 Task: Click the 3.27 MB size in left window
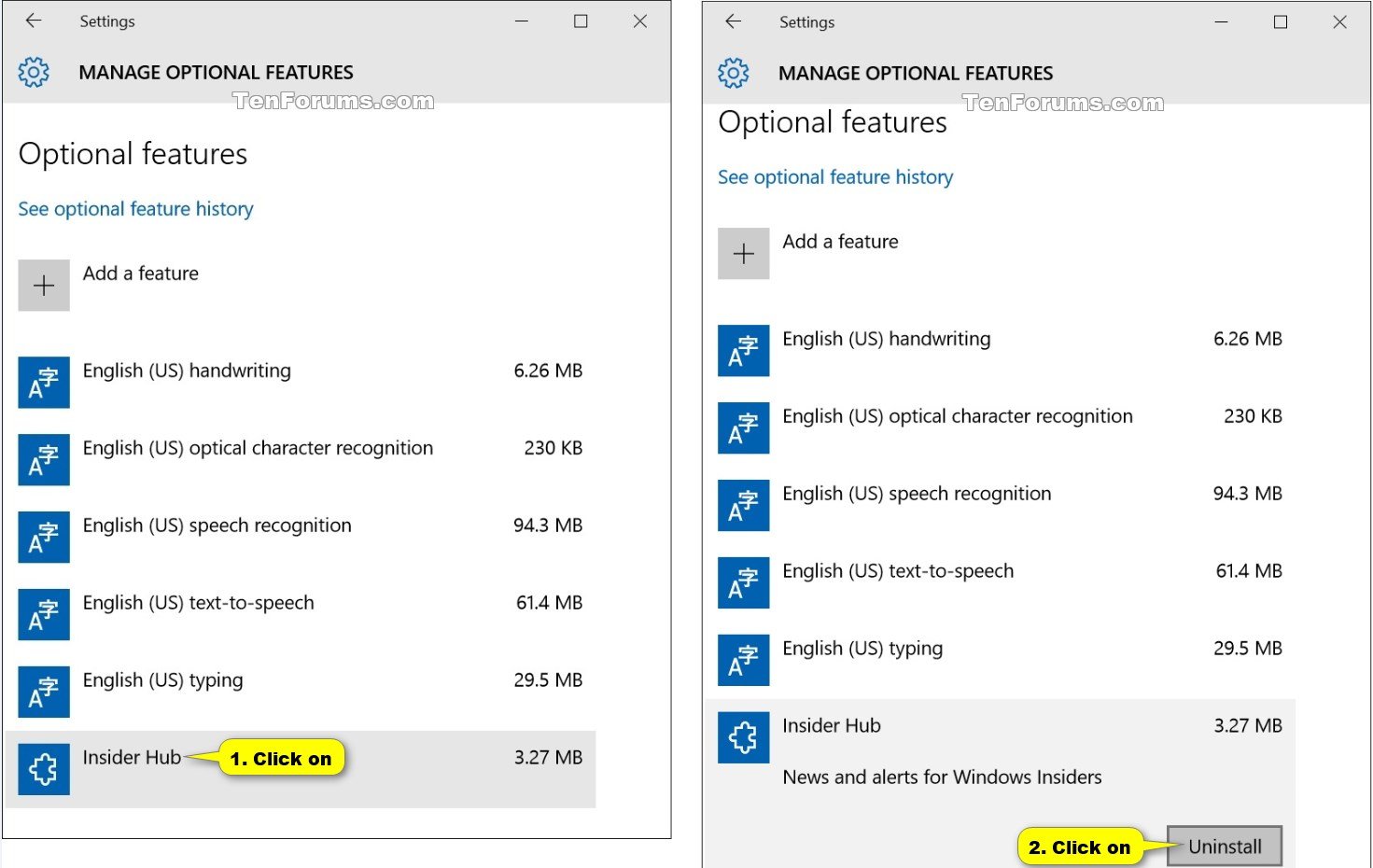click(x=548, y=758)
